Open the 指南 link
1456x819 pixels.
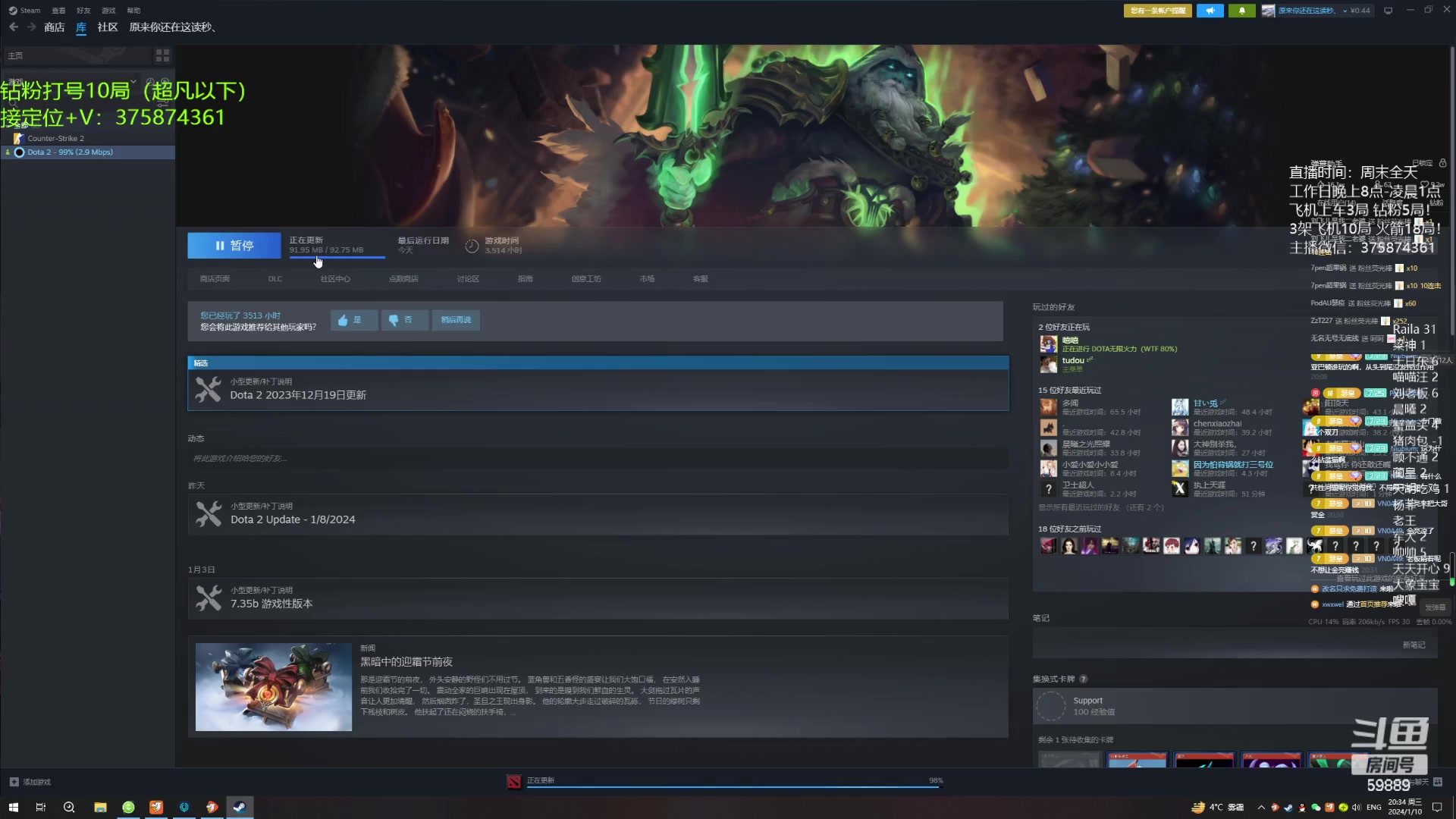click(x=525, y=279)
